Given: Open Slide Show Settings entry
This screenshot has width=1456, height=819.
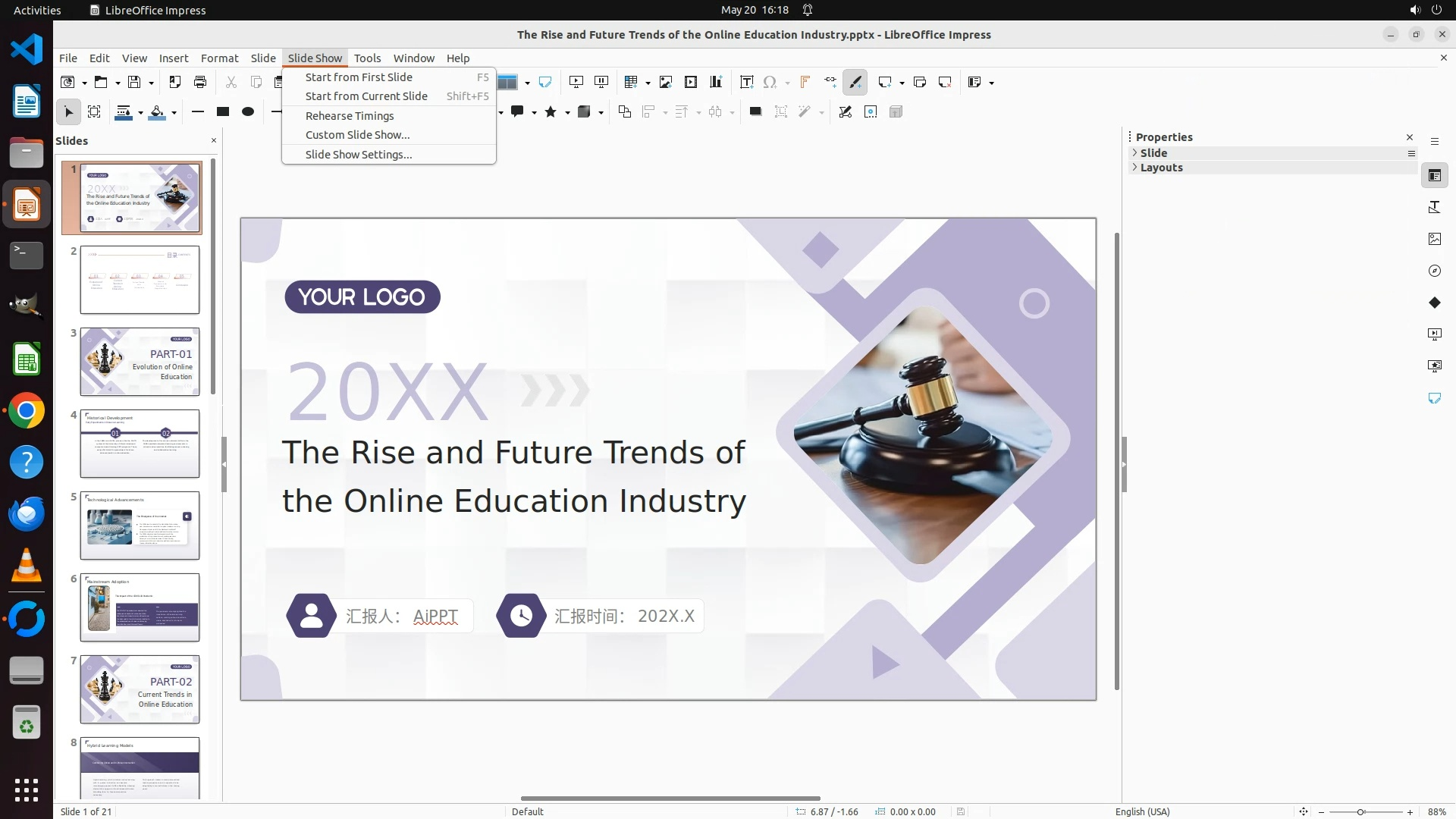Looking at the screenshot, I should (x=359, y=155).
